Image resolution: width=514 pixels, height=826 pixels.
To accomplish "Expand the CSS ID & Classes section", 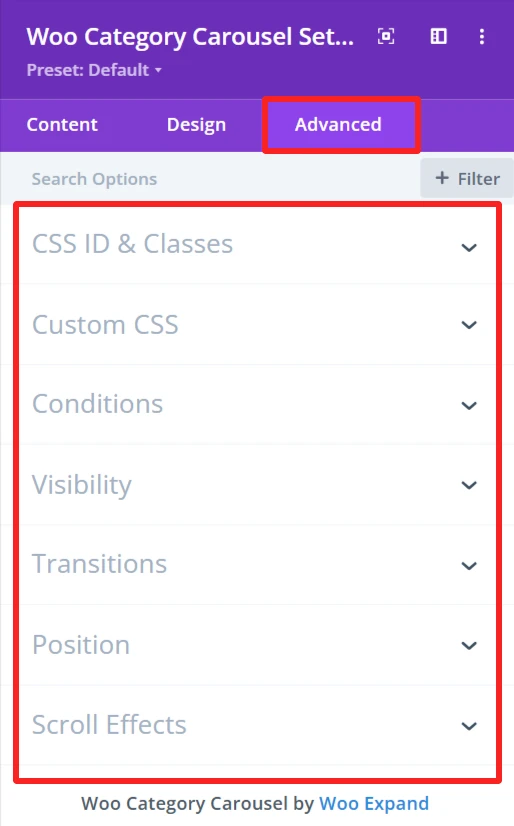I will click(x=257, y=244).
